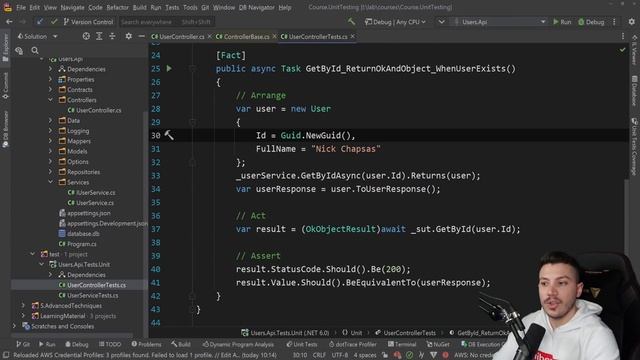The height and width of the screenshot is (360, 640).
Task: Click CRLF line separator in status bar
Action: [319, 355]
